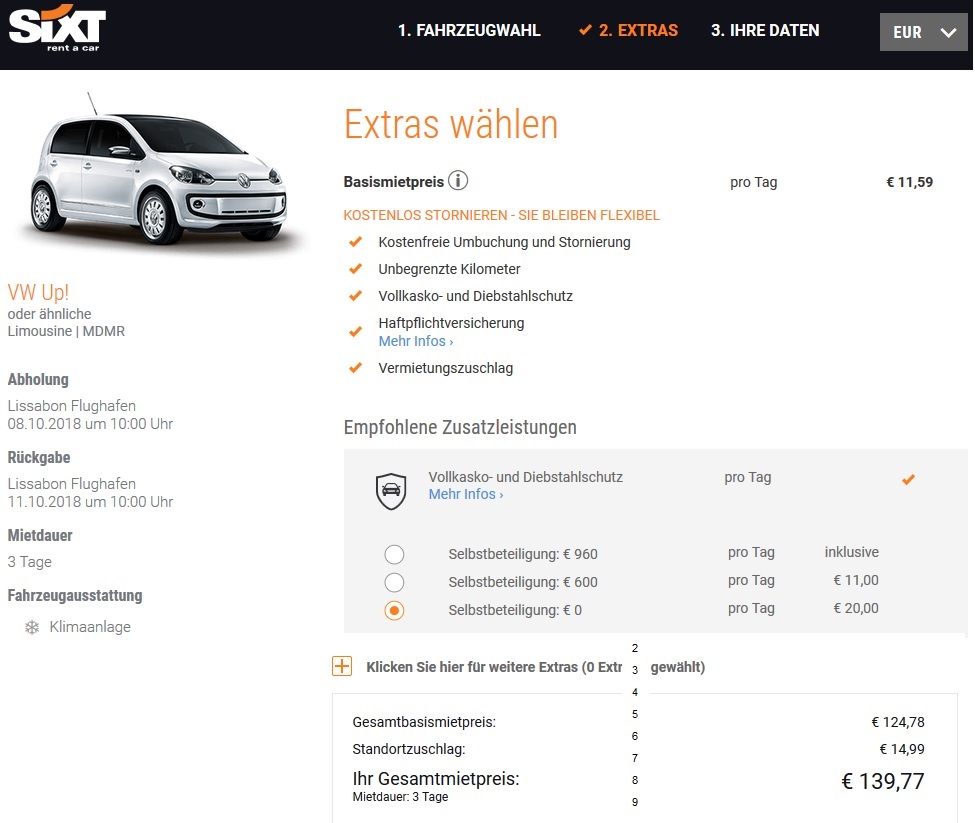Viewport: 975px width, 823px height.
Task: Click the checkmark beside Vermietungszuschlag
Action: (x=355, y=368)
